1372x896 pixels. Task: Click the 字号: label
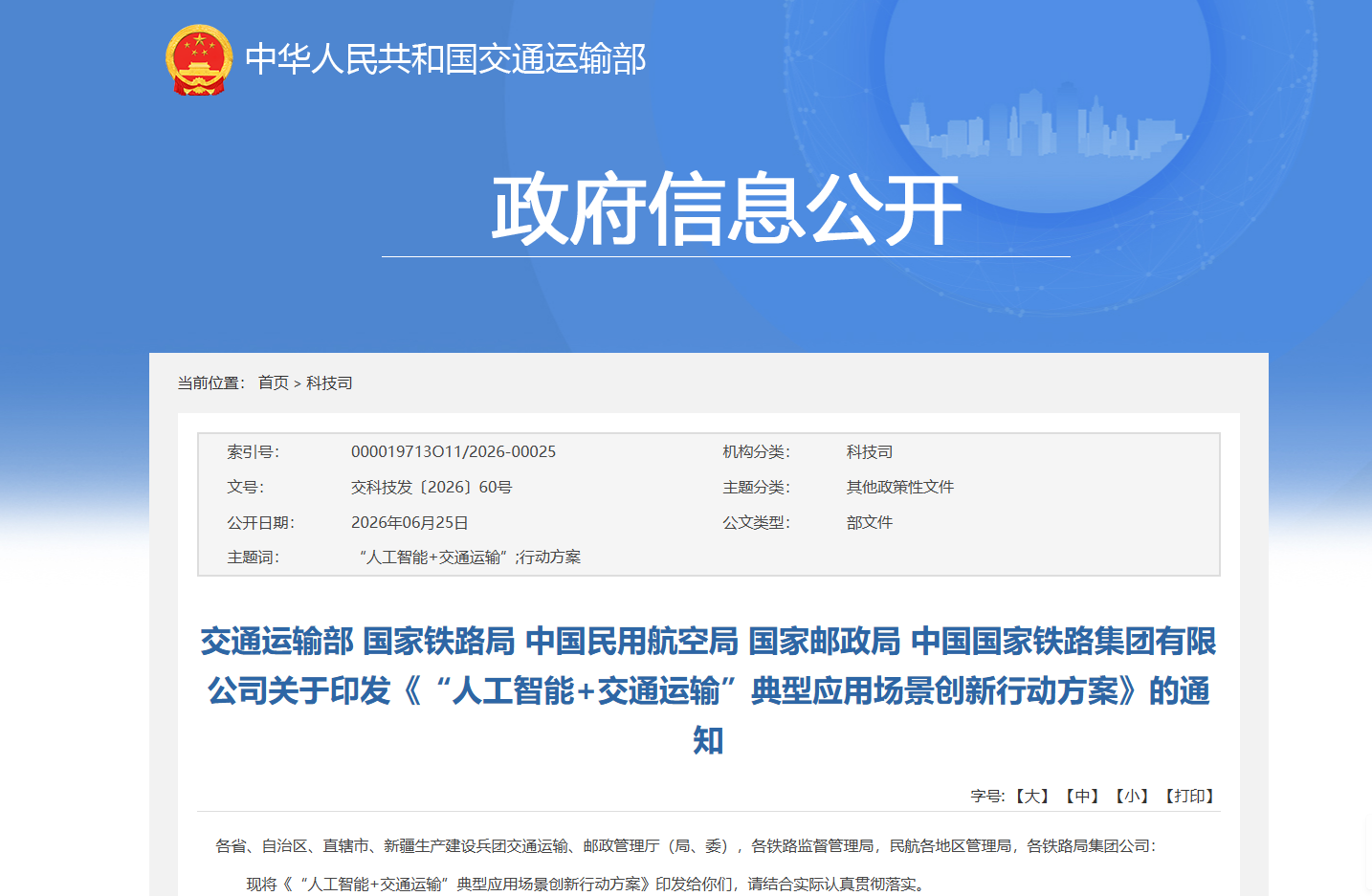(x=987, y=796)
